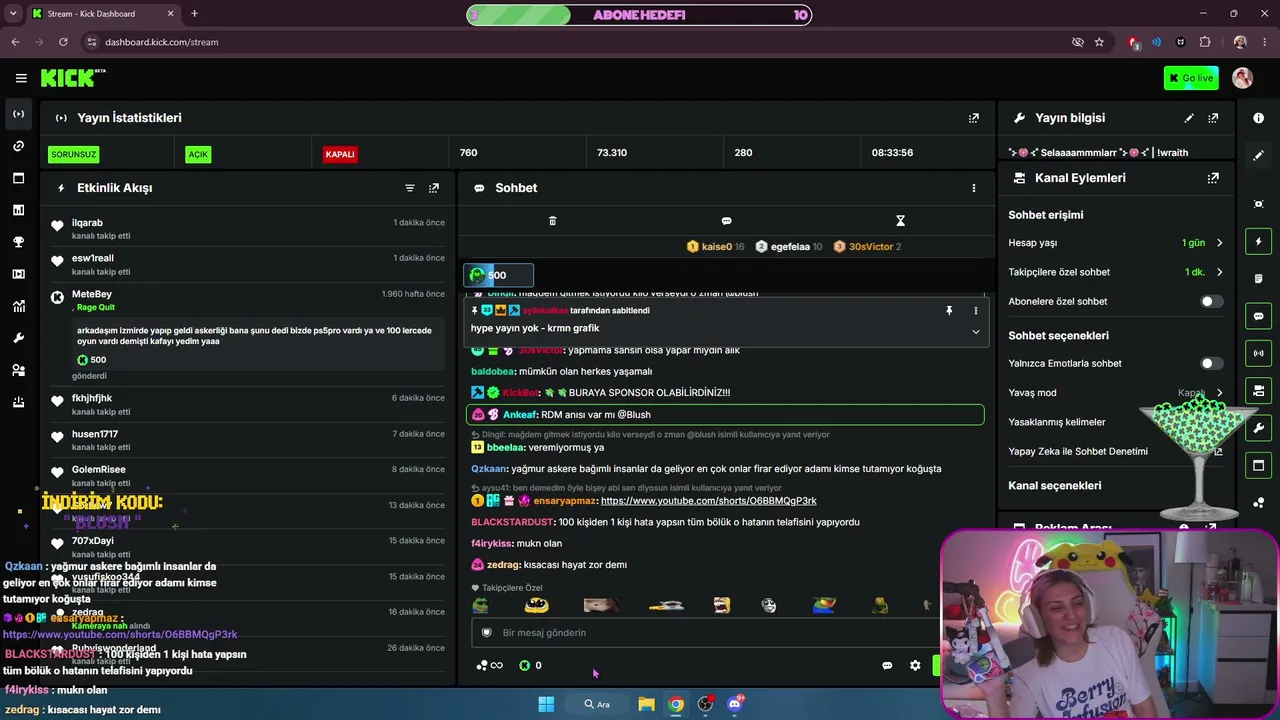Viewport: 1280px width, 720px height.
Task: Pop out the Yayın İstatistikleri panel
Action: pos(974,118)
